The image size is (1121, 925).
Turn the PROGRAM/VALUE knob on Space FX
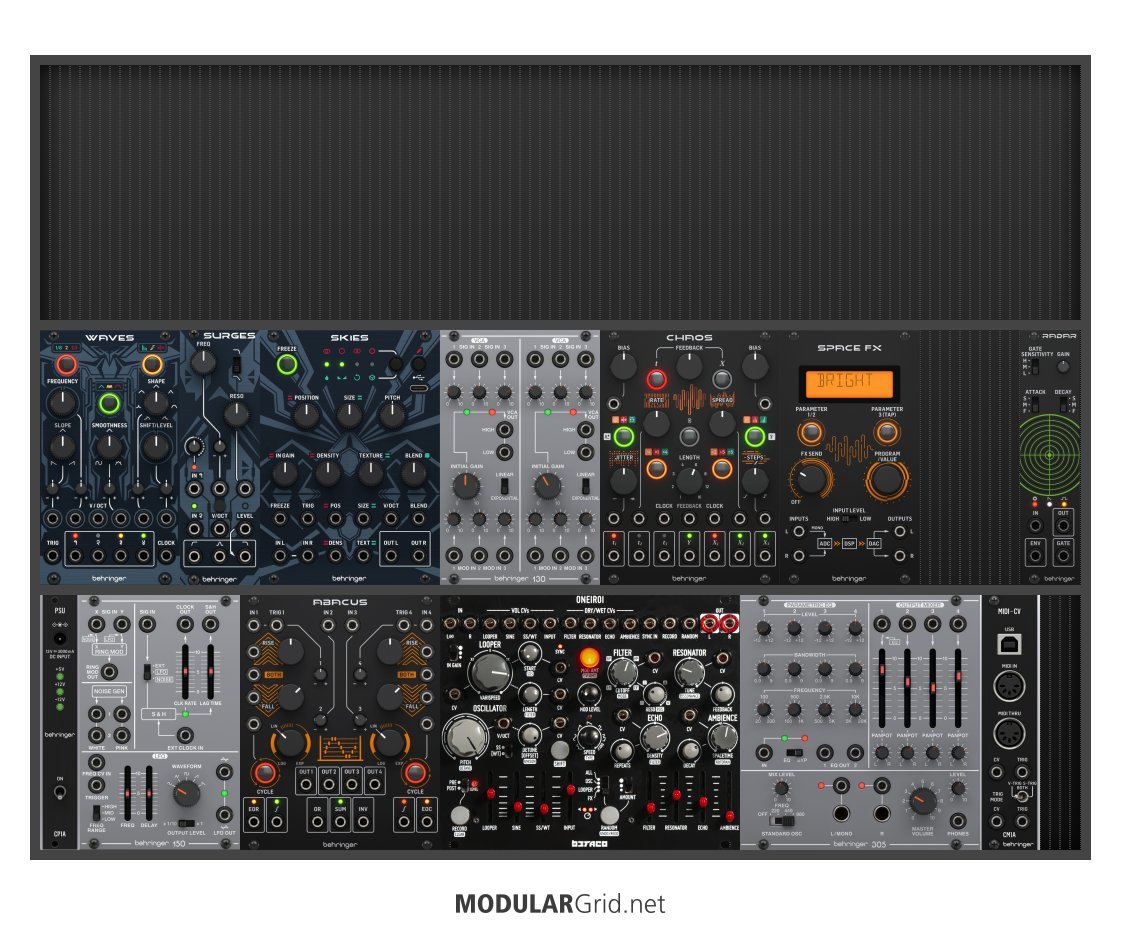pos(887,479)
